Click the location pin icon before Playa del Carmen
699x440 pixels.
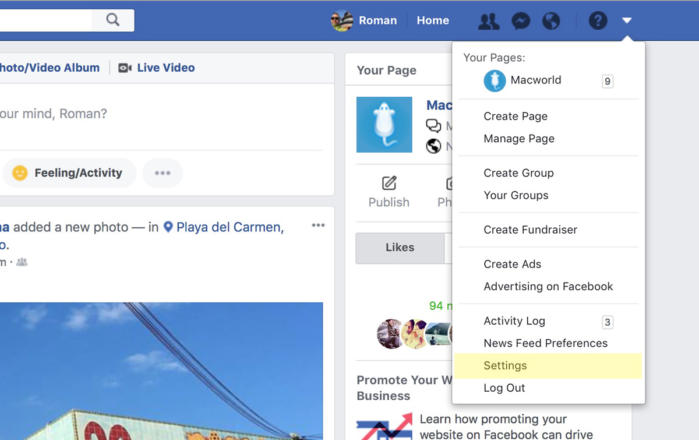click(168, 227)
